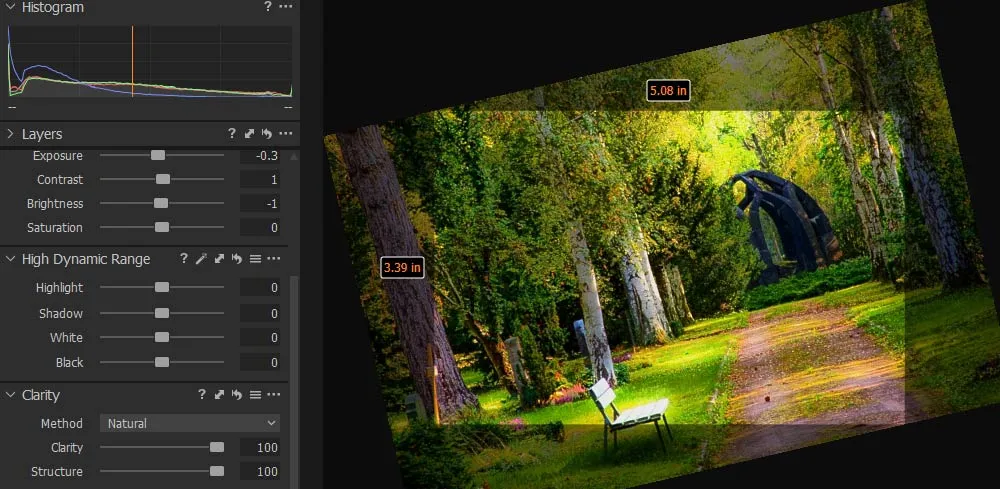
Task: Click the Exposure label
Action: pyautogui.click(x=57, y=156)
